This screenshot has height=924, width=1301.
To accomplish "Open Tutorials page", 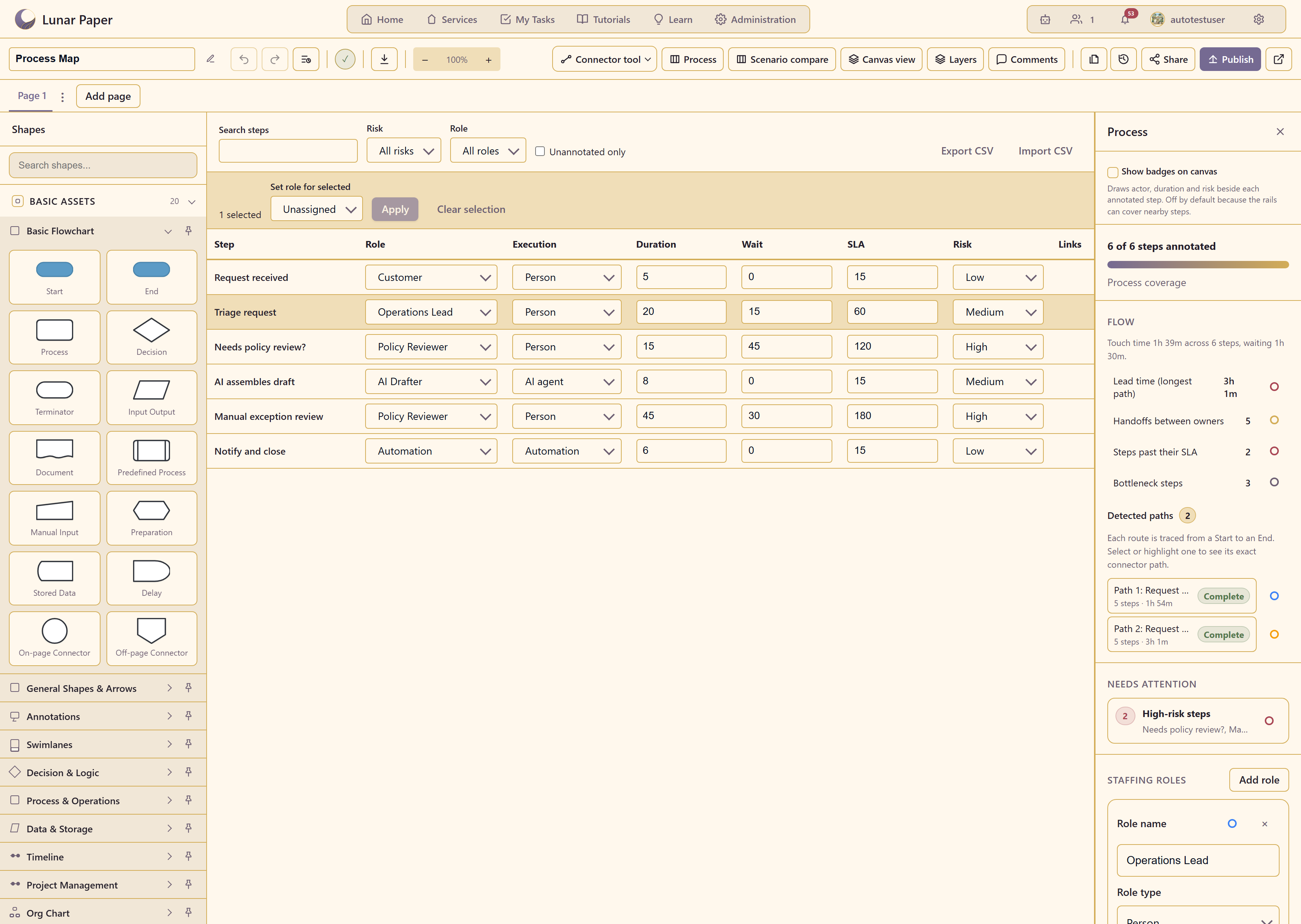I will [604, 19].
